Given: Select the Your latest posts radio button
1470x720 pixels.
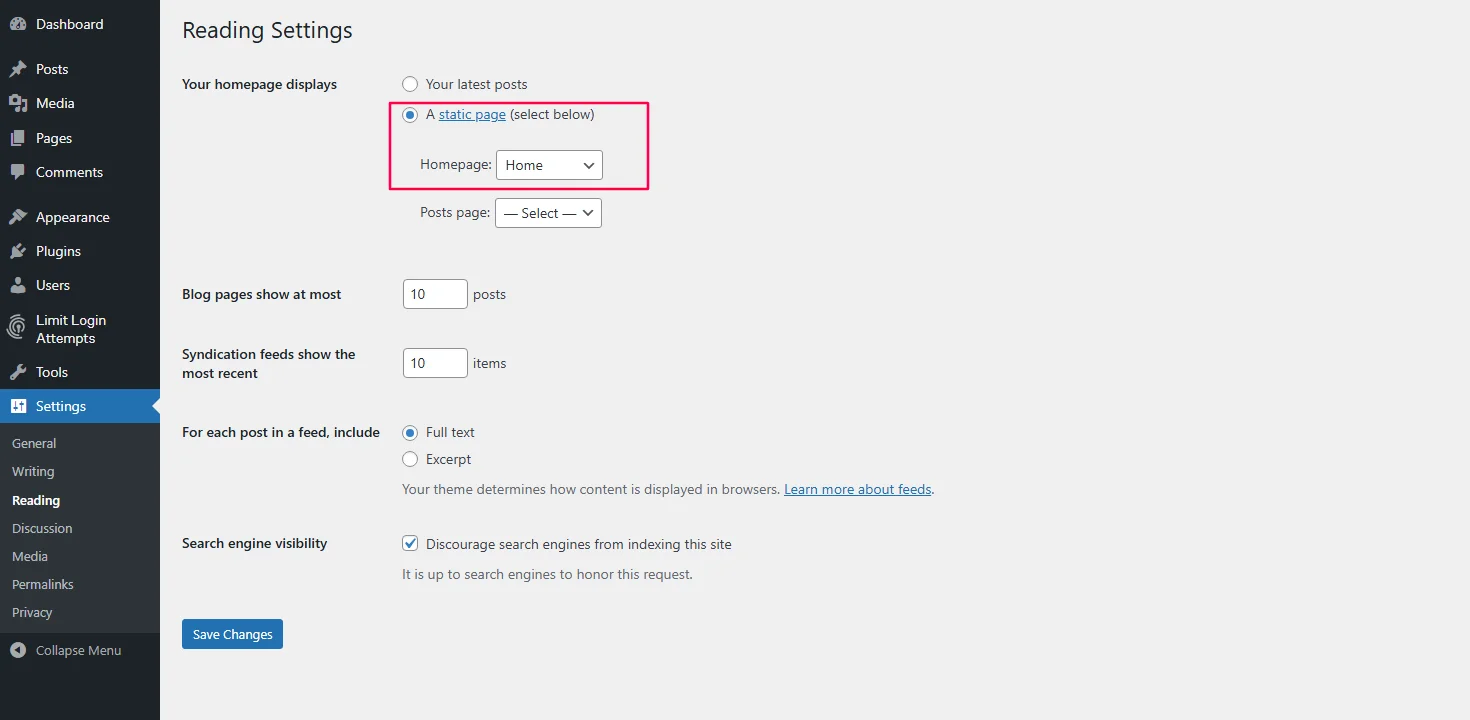Looking at the screenshot, I should click(410, 84).
